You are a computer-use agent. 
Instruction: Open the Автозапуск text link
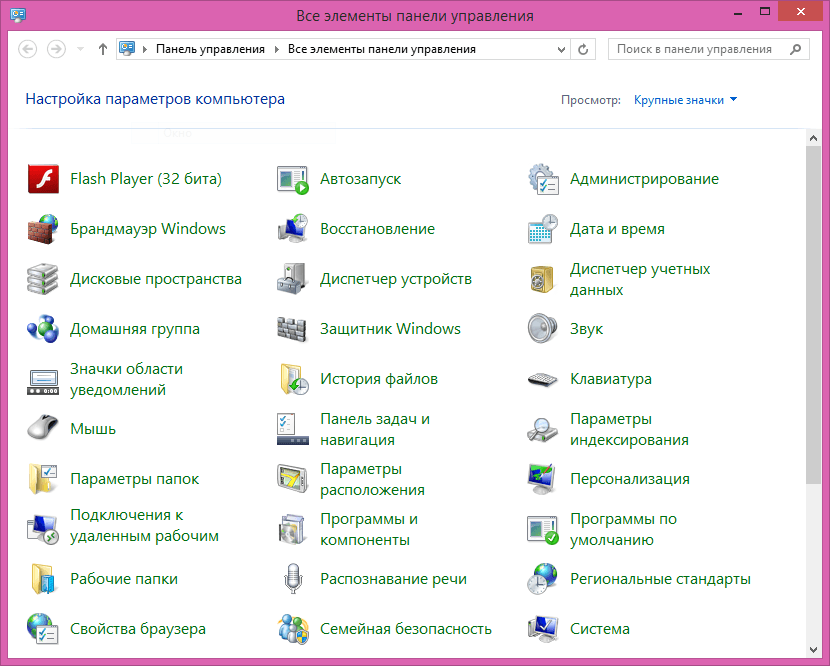360,179
